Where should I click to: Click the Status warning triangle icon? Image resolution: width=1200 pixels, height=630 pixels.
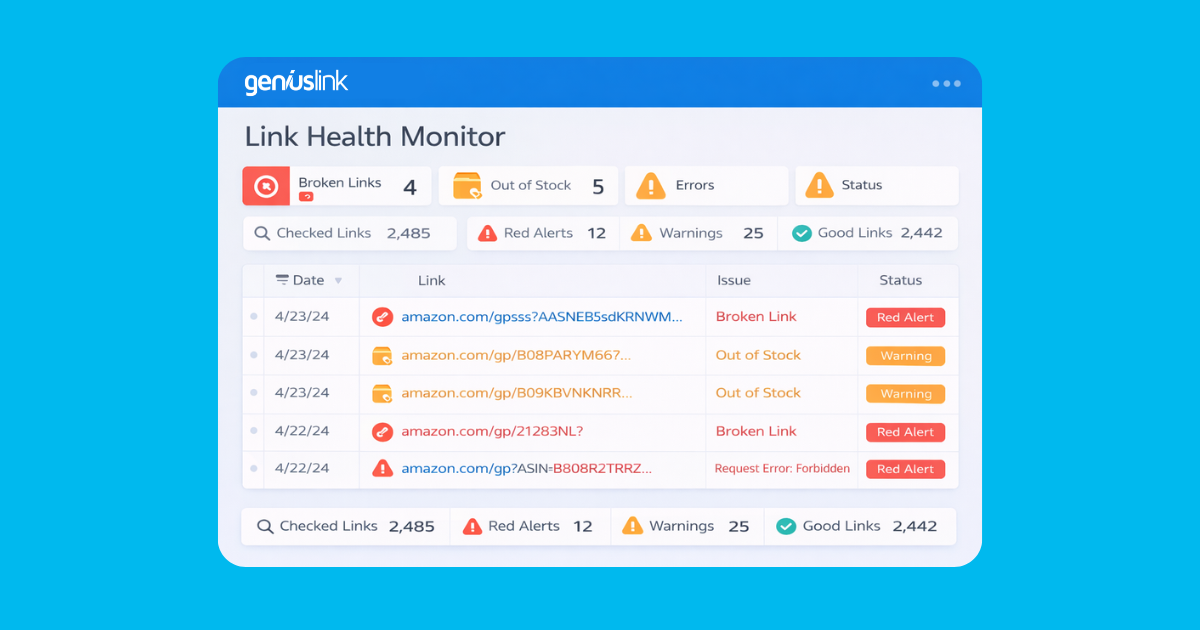pyautogui.click(x=819, y=185)
